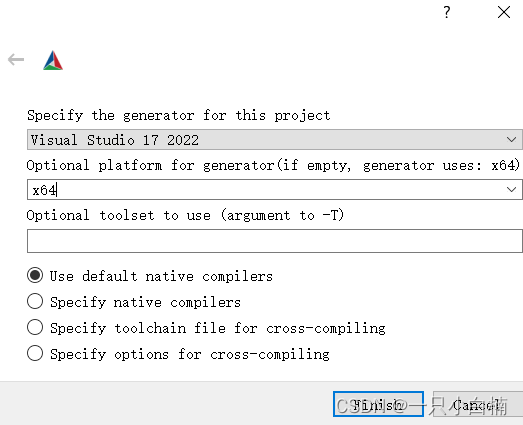This screenshot has height=425, width=523.
Task: Expand the generator dropdown arrow
Action: [511, 139]
